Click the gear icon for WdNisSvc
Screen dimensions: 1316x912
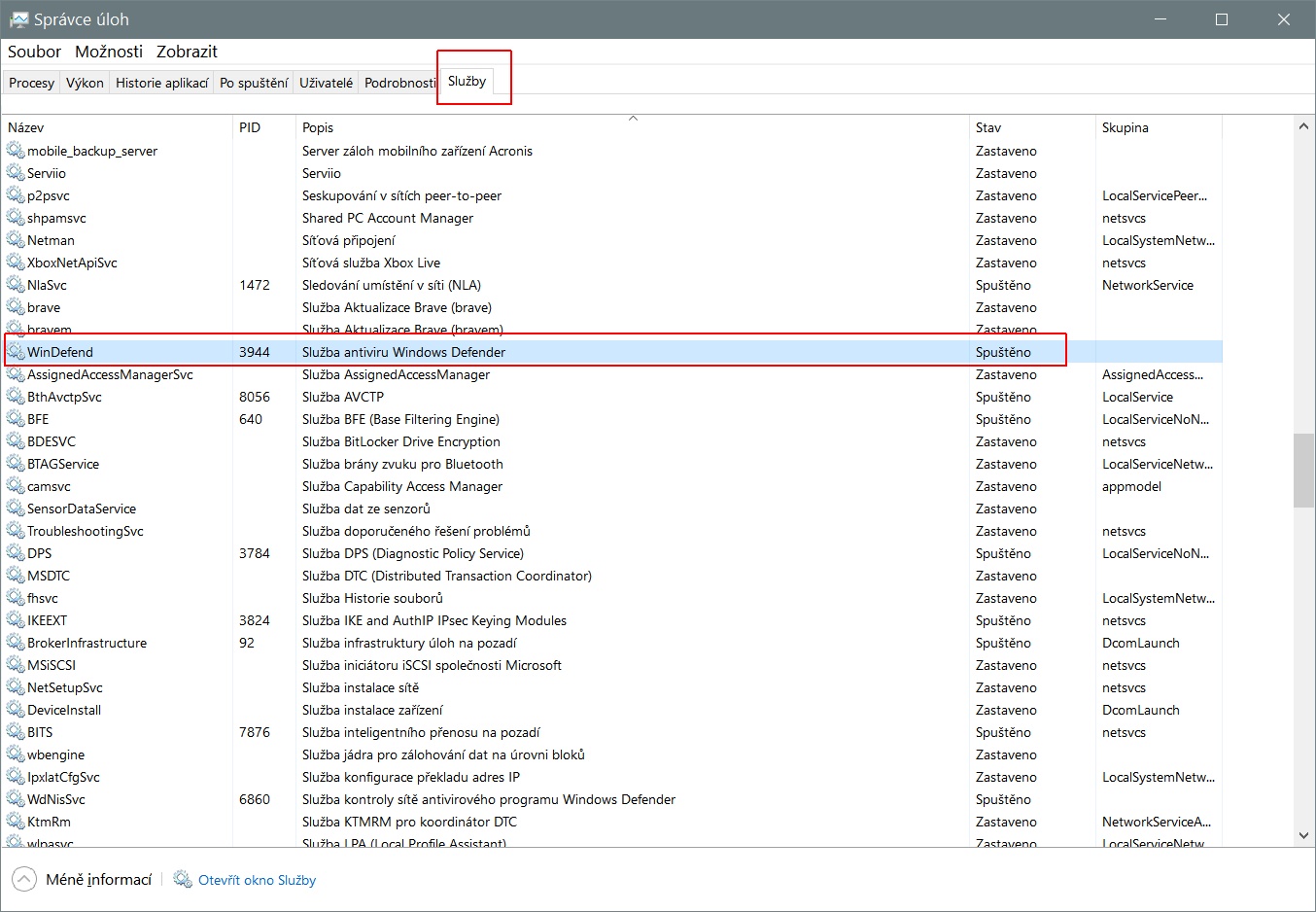tap(16, 799)
